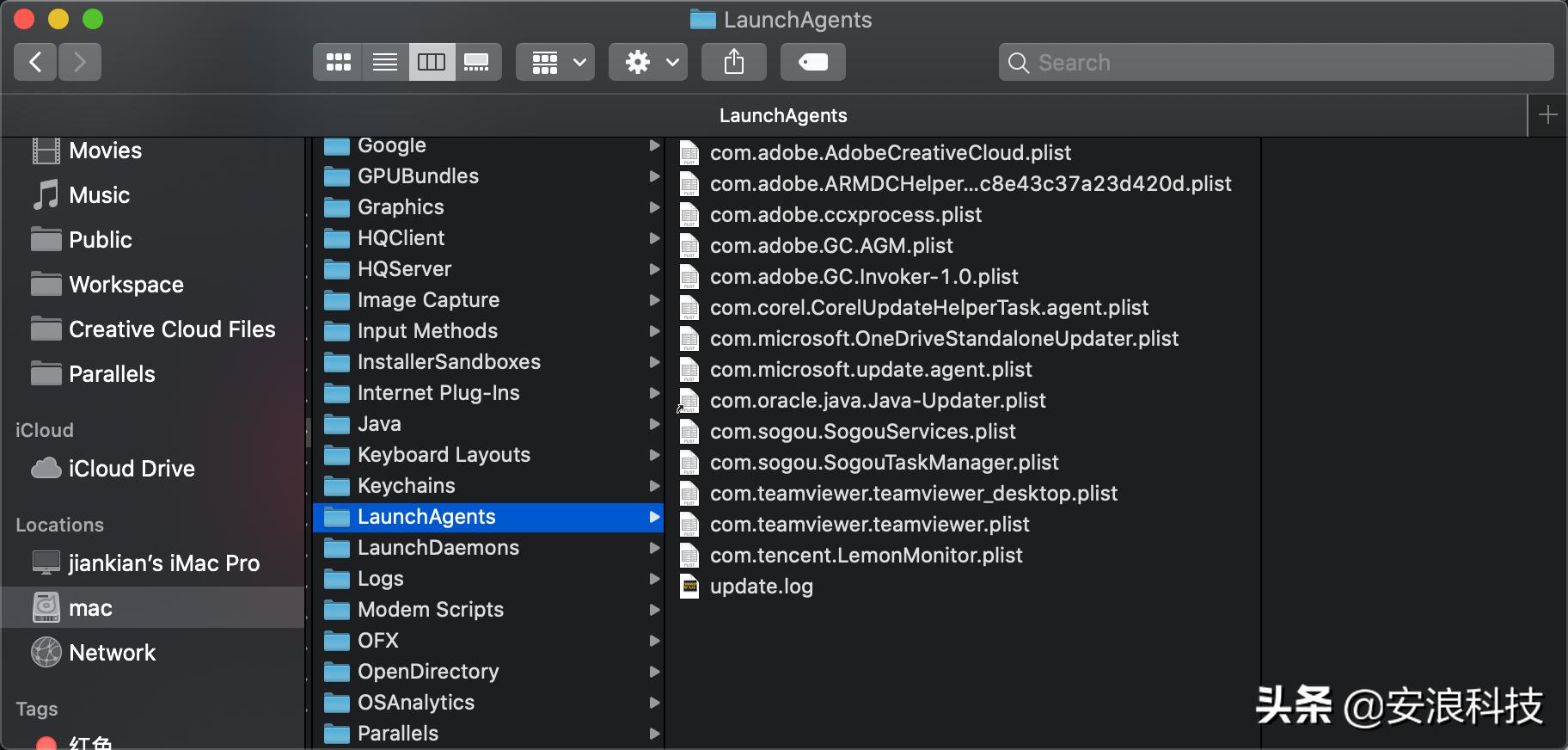Click the Edit Tags button

pos(812,62)
